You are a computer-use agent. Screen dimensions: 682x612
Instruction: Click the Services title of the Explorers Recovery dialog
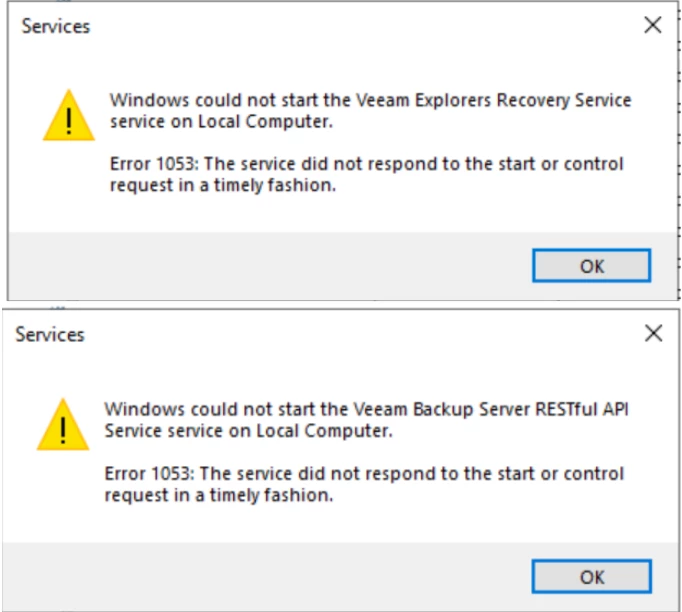(56, 27)
